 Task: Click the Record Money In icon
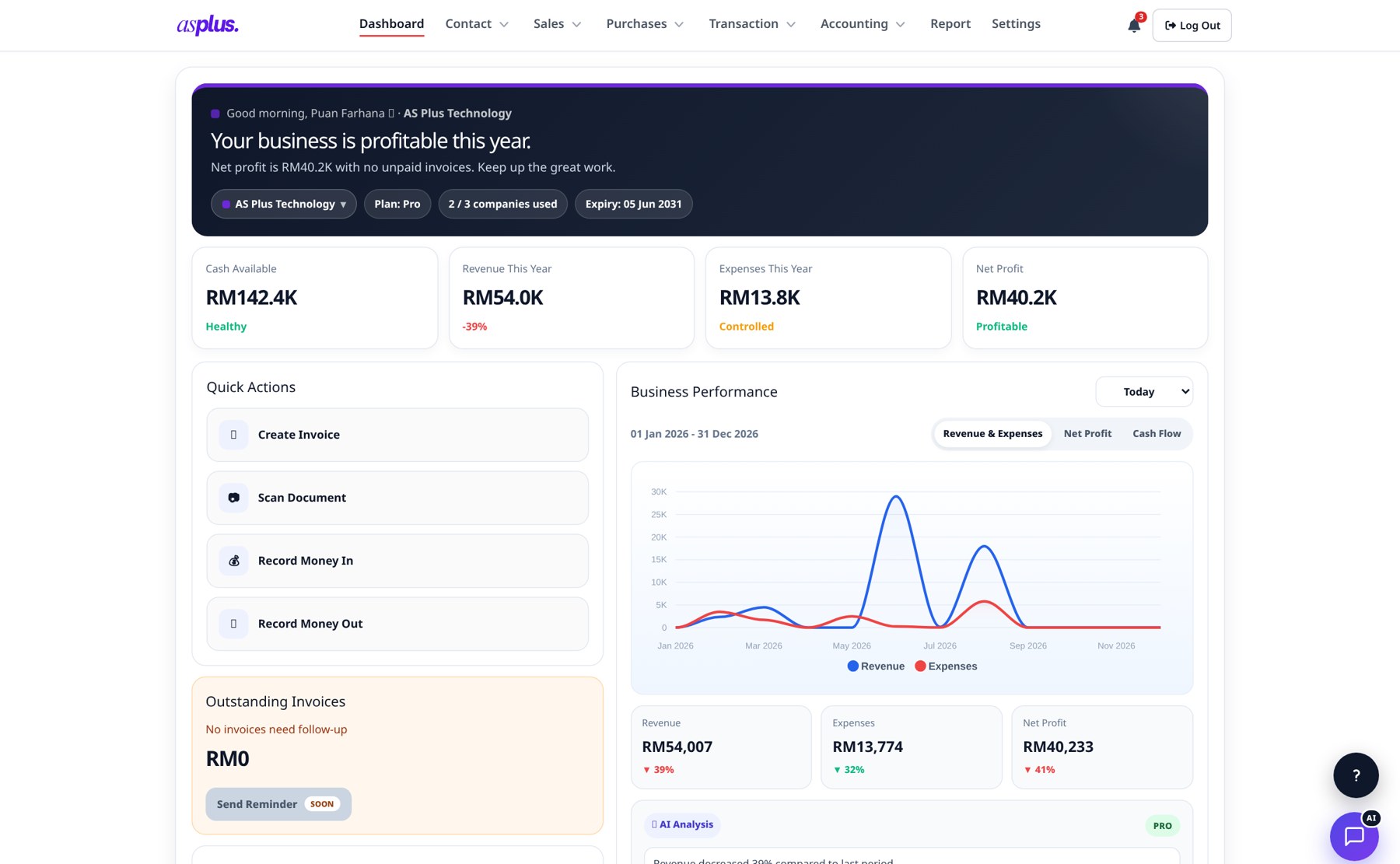233,561
